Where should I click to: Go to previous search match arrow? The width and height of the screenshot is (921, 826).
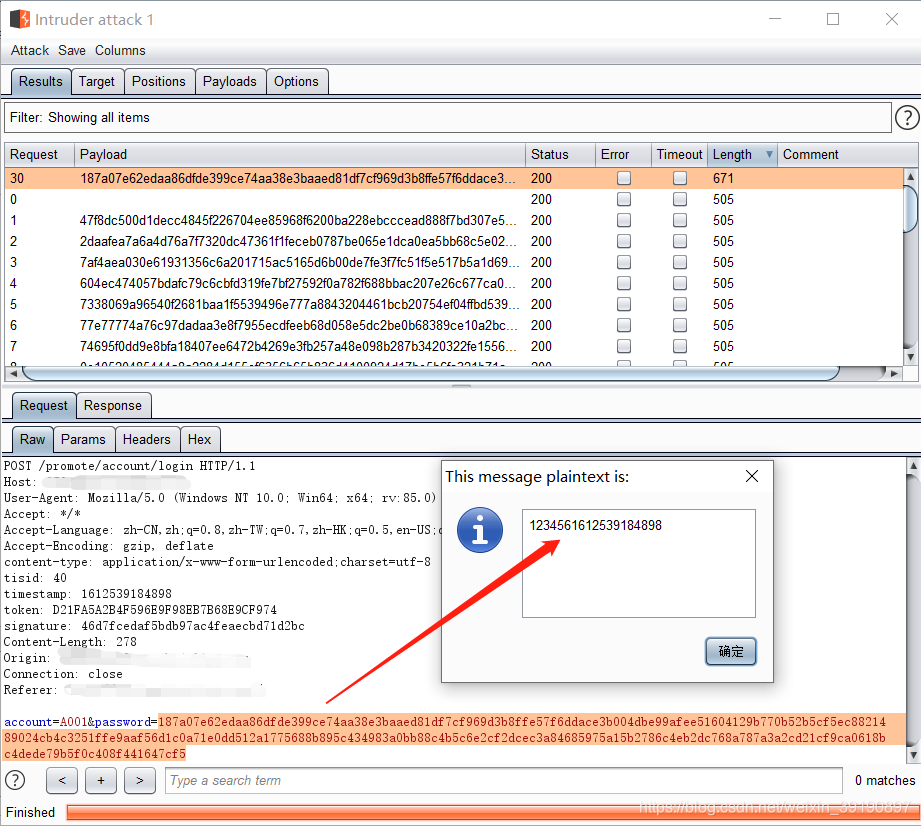[x=62, y=780]
